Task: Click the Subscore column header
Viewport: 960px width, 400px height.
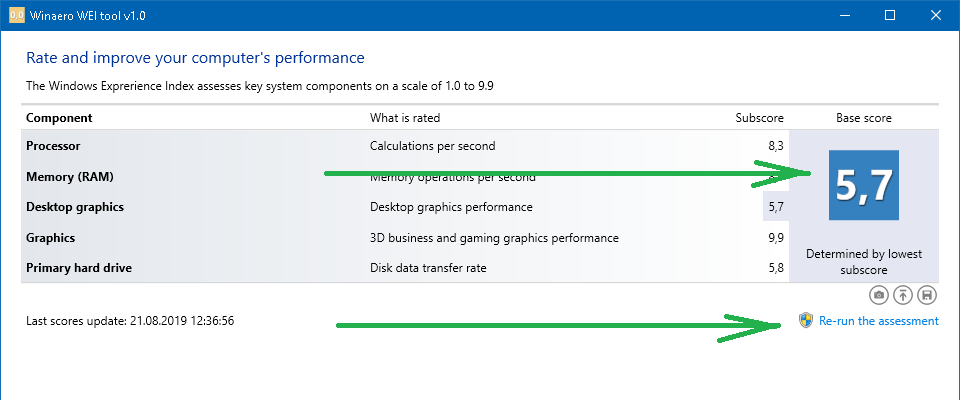Action: tap(759, 118)
